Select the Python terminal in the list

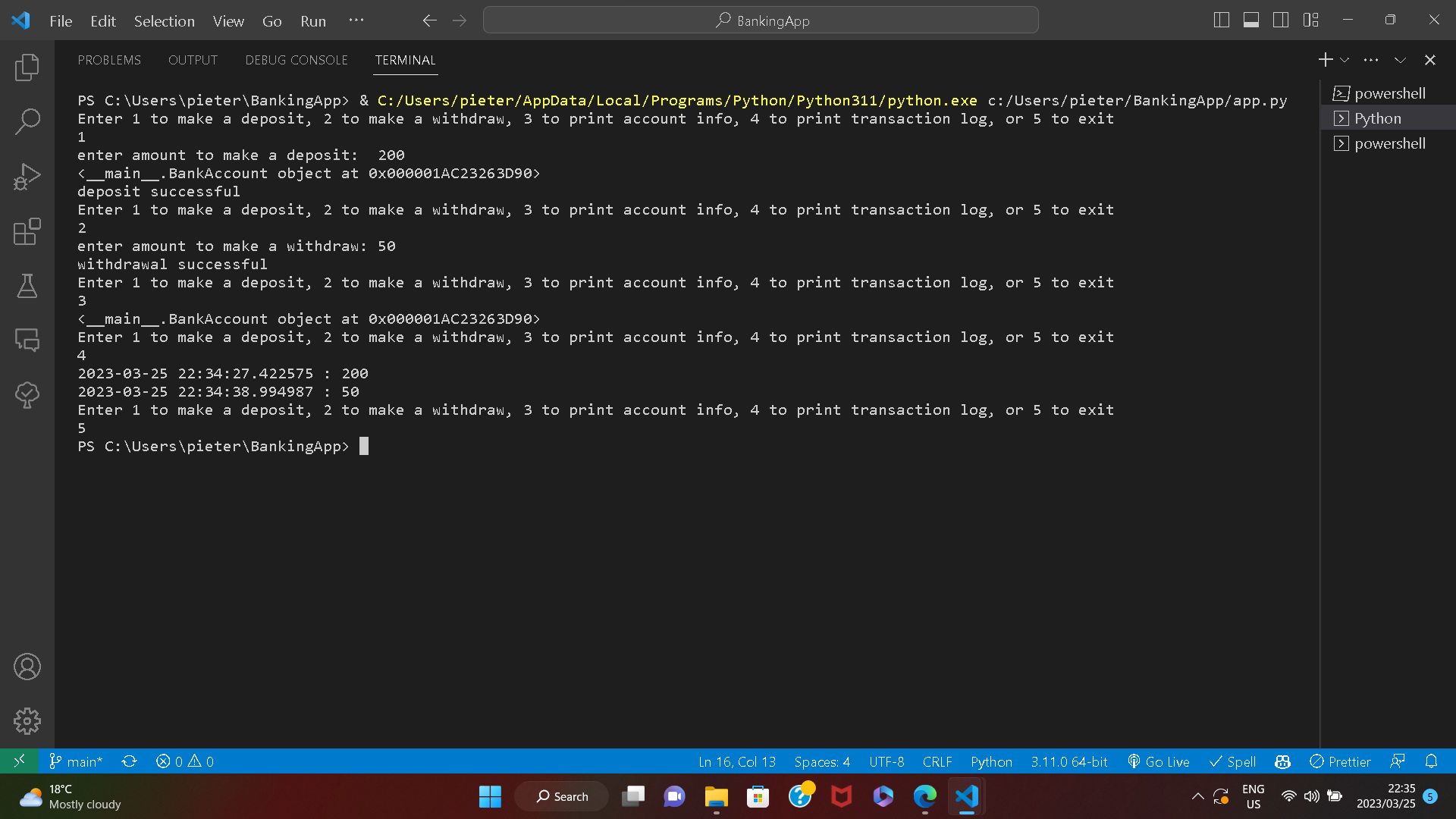coord(1377,118)
